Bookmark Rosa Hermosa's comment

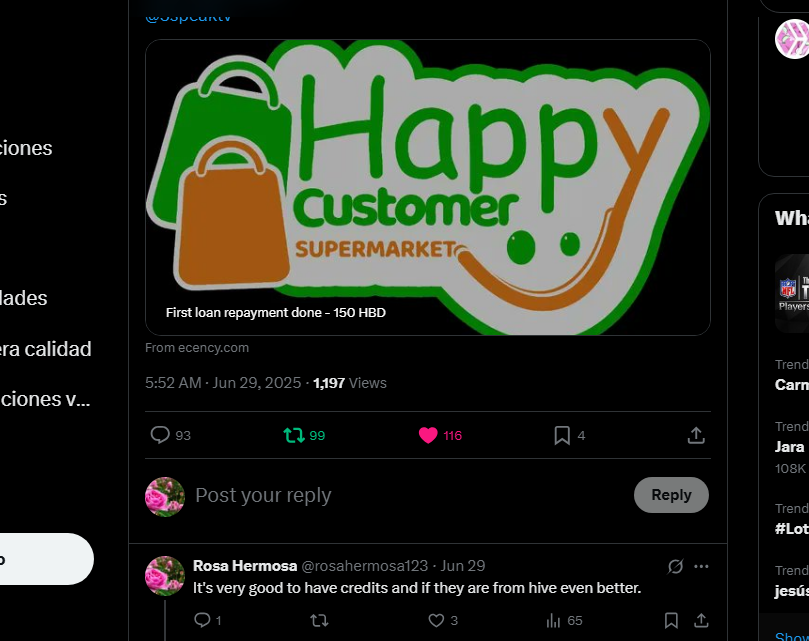671,620
